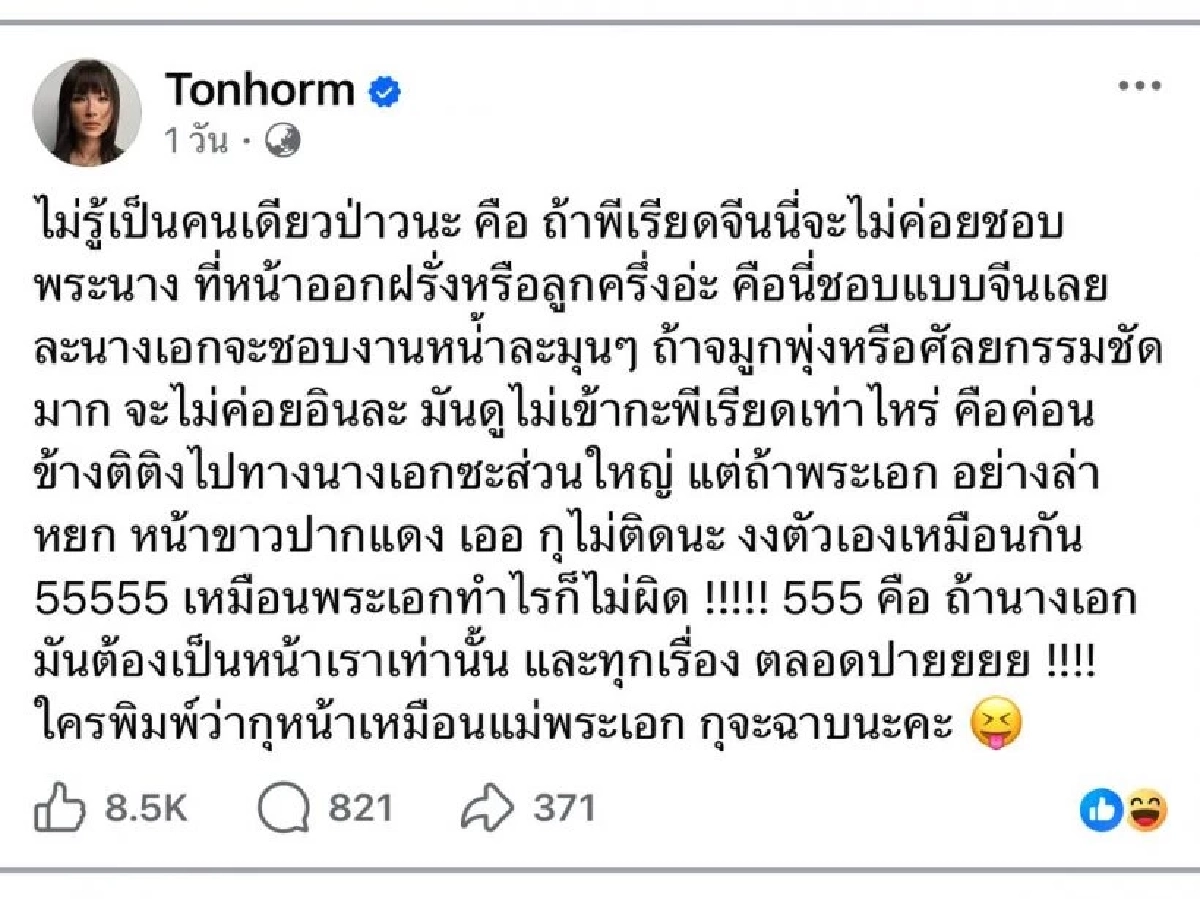Click the blue verified badge beside Tonhorm
Screen dimensions: 1200x899
(x=382, y=90)
